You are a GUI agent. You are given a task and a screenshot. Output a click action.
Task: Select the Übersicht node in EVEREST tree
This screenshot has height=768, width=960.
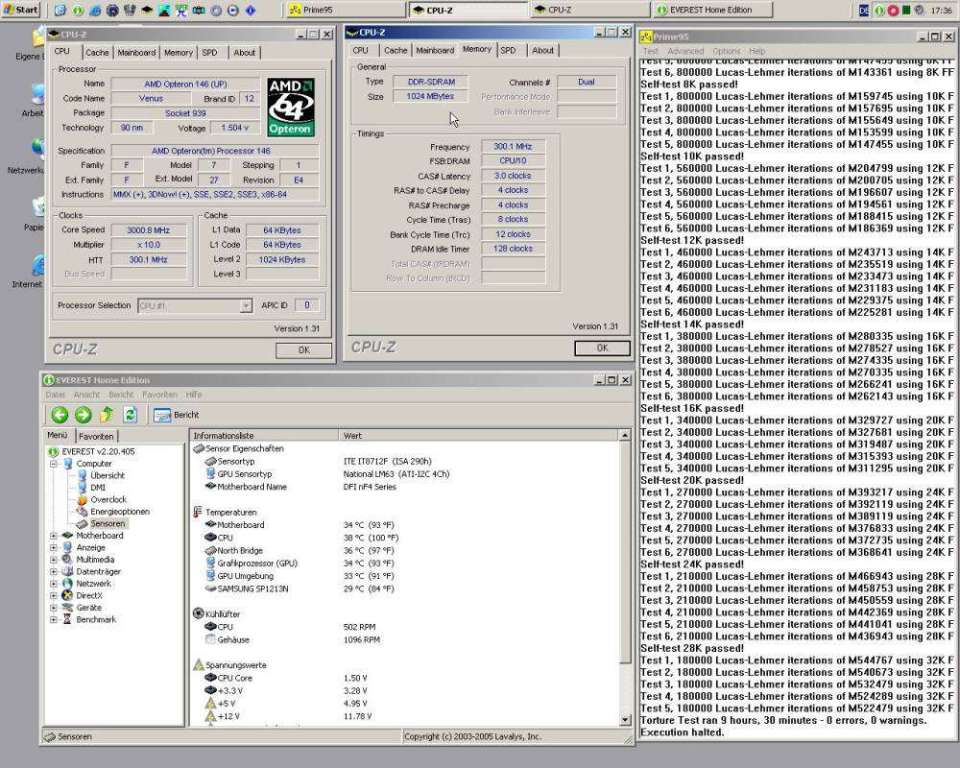click(107, 475)
